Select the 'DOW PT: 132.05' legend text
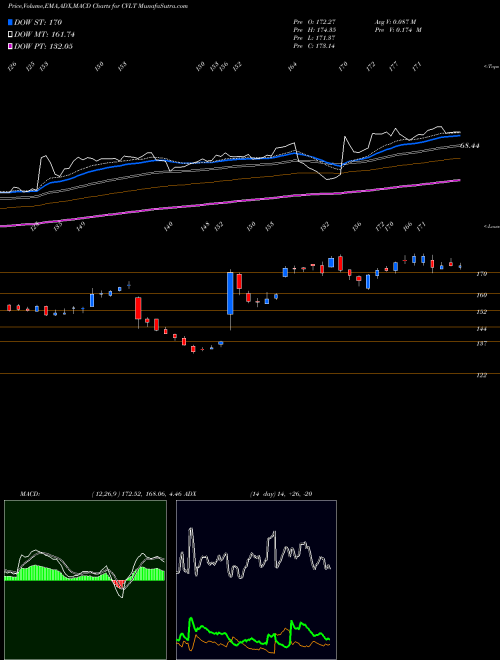This screenshot has width=500, height=660. tap(43, 46)
